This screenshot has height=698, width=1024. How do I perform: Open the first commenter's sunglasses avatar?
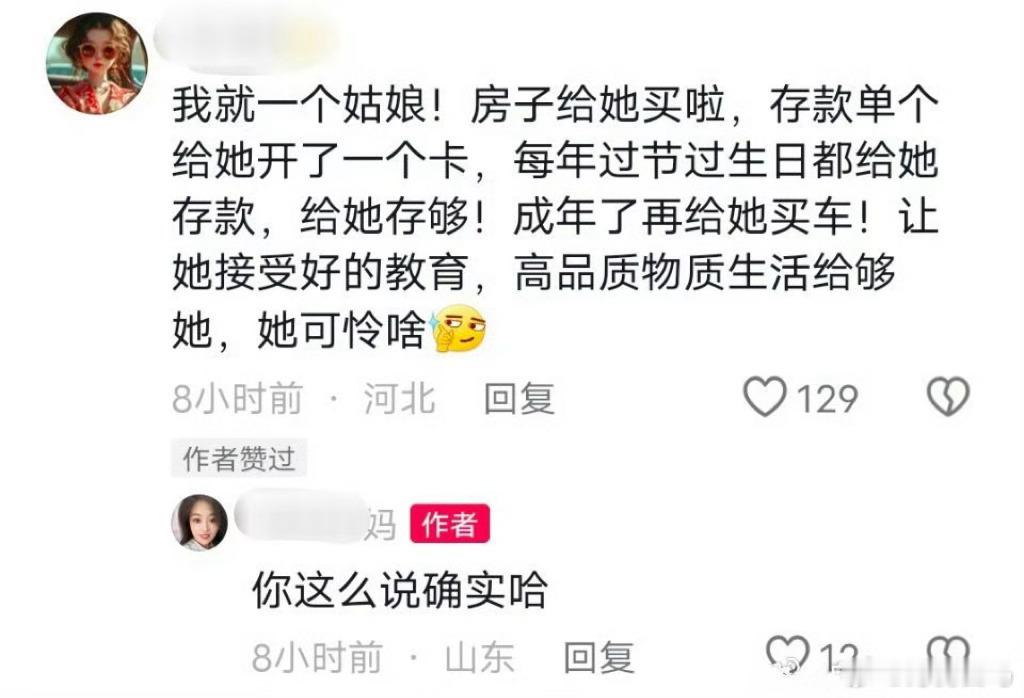[x=97, y=63]
